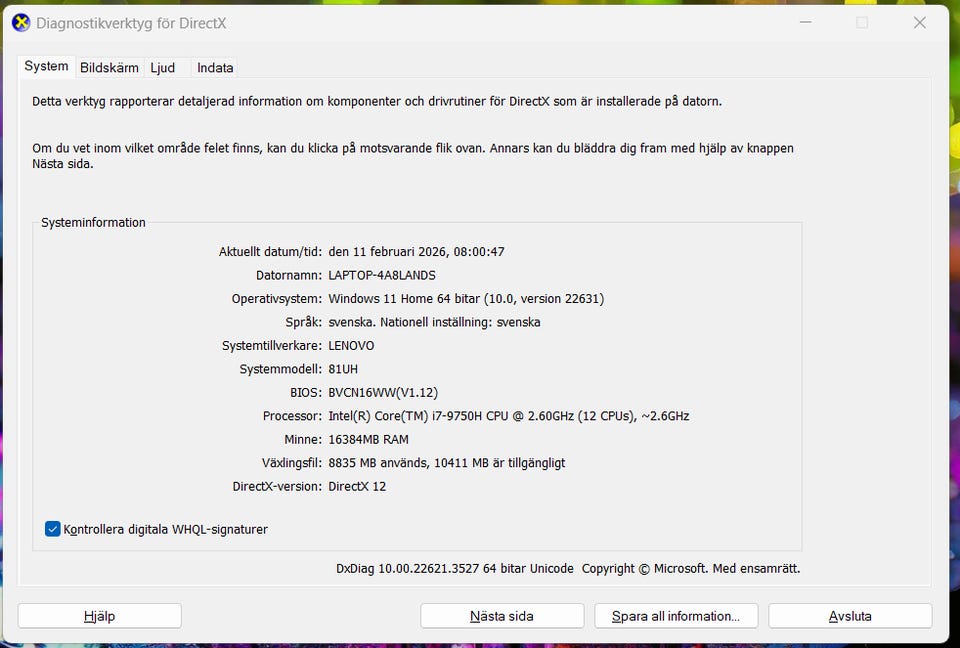This screenshot has width=960, height=648.
Task: Click the Systemmodell label
Action: pyautogui.click(x=280, y=369)
